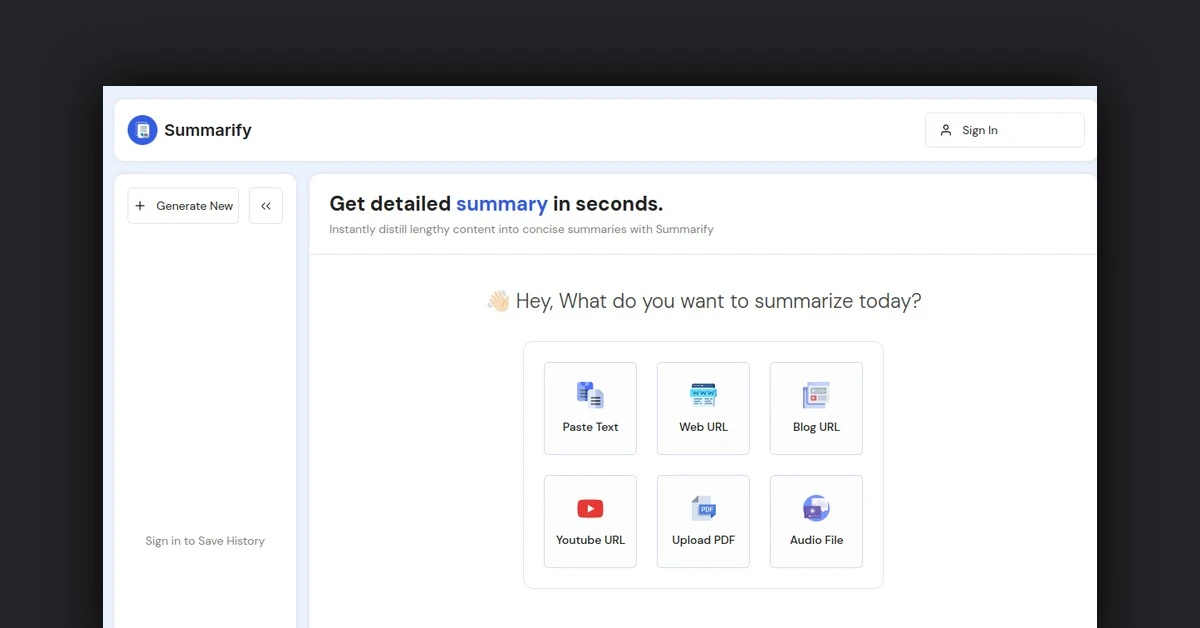This screenshot has width=1200, height=628.
Task: Select the Audio File label
Action: tap(816, 540)
